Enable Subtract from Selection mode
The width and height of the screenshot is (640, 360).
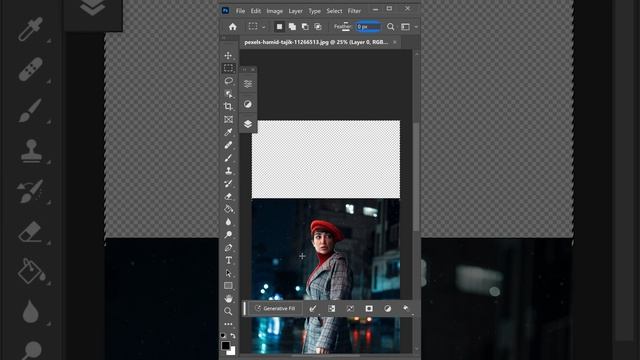[305, 27]
